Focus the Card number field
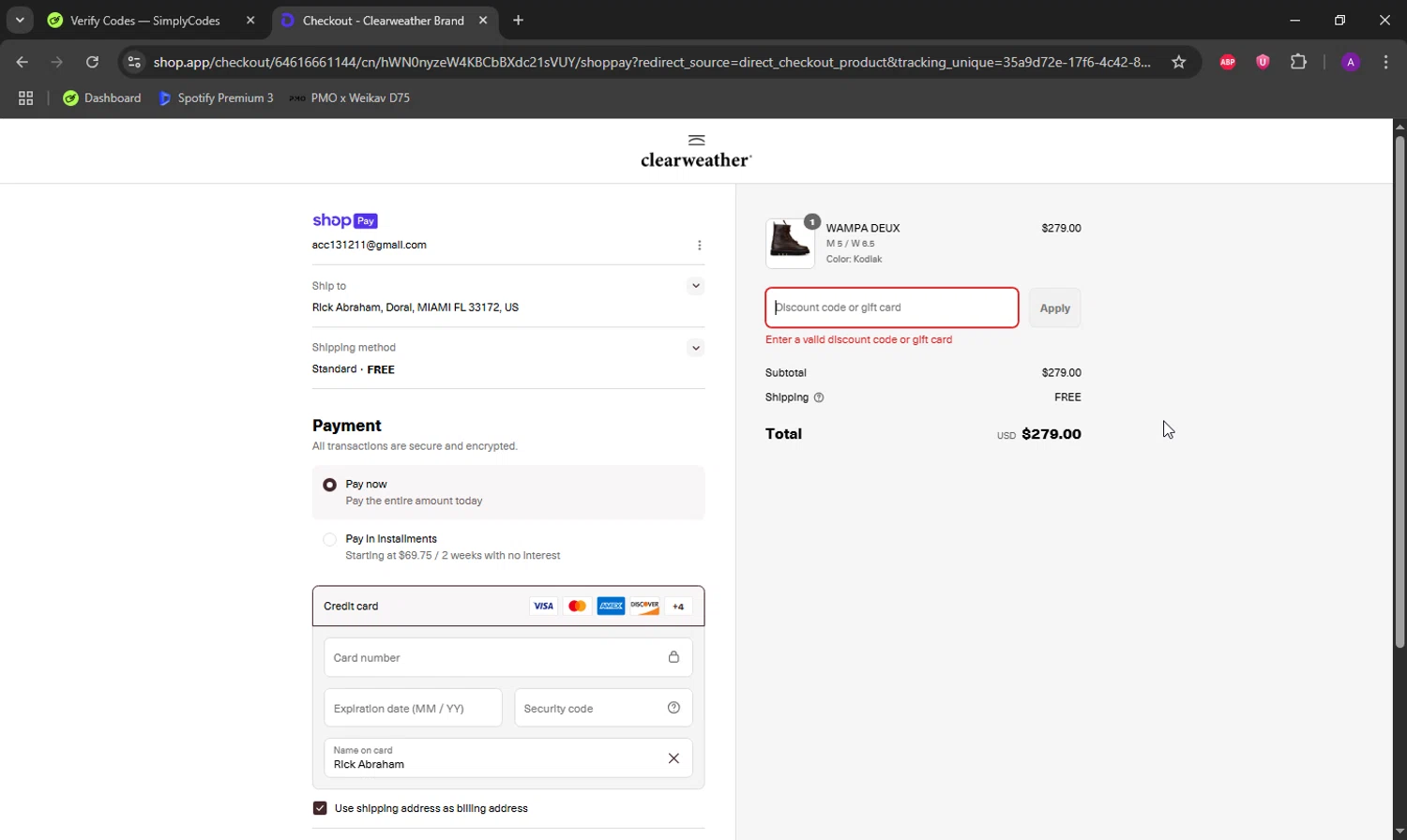 click(x=508, y=658)
